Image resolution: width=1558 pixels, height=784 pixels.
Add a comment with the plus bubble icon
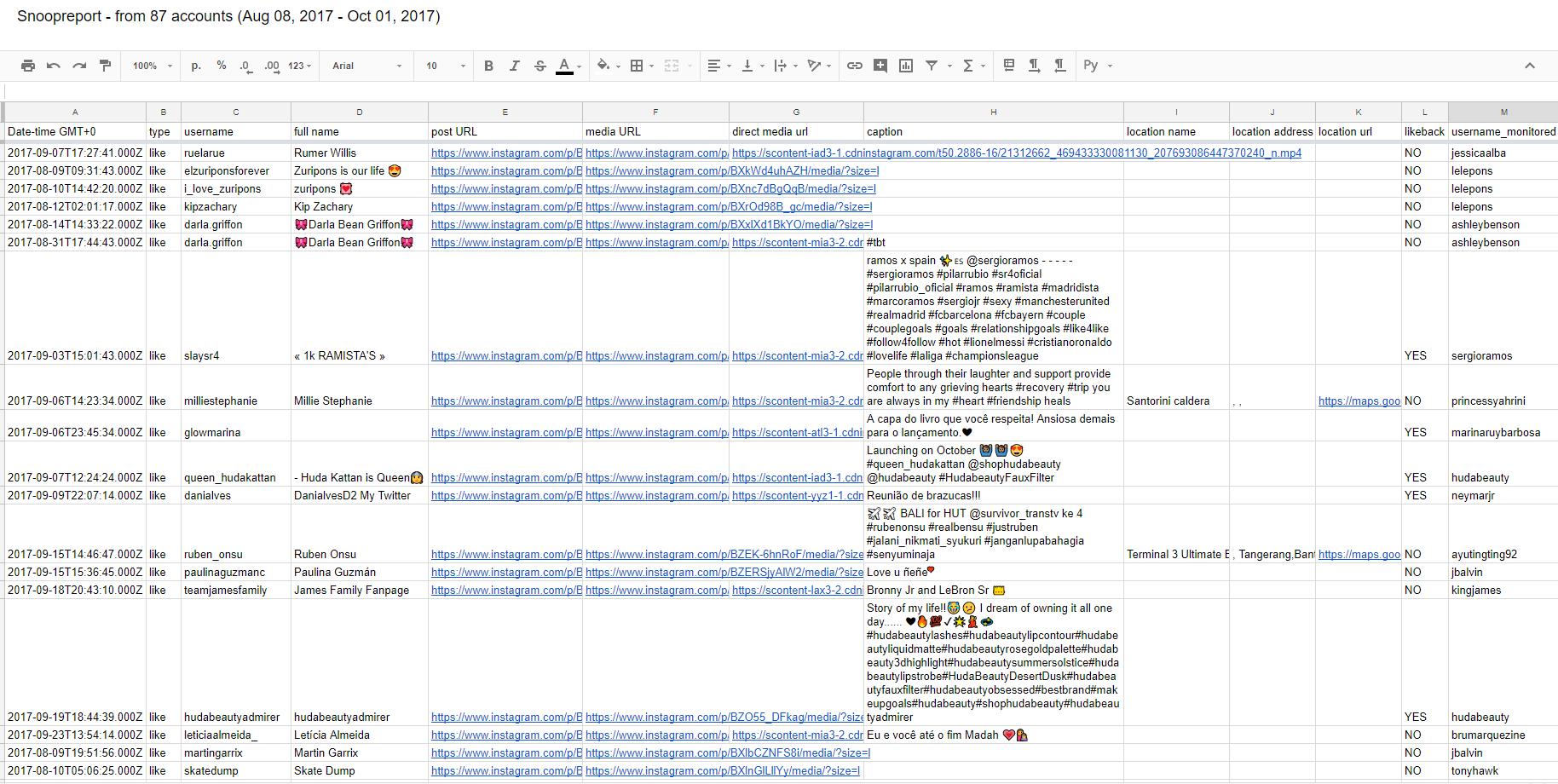click(880, 66)
